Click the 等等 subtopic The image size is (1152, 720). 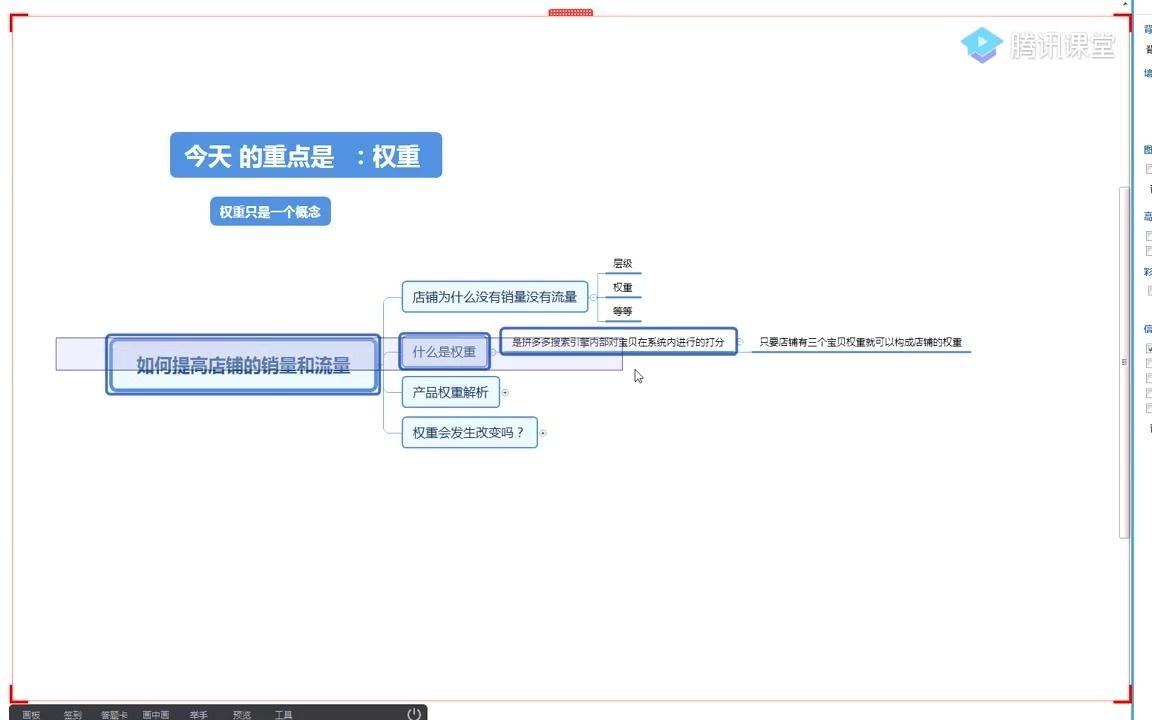[622, 312]
